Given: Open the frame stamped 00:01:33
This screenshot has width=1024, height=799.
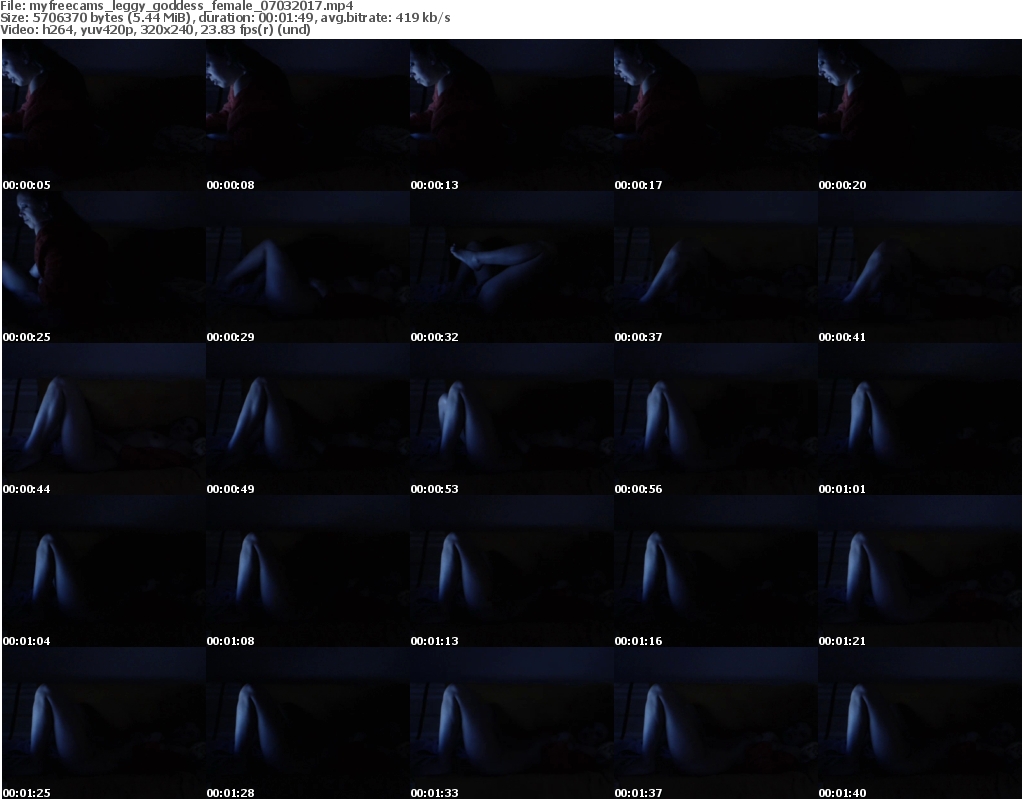Looking at the screenshot, I should pyautogui.click(x=511, y=723).
